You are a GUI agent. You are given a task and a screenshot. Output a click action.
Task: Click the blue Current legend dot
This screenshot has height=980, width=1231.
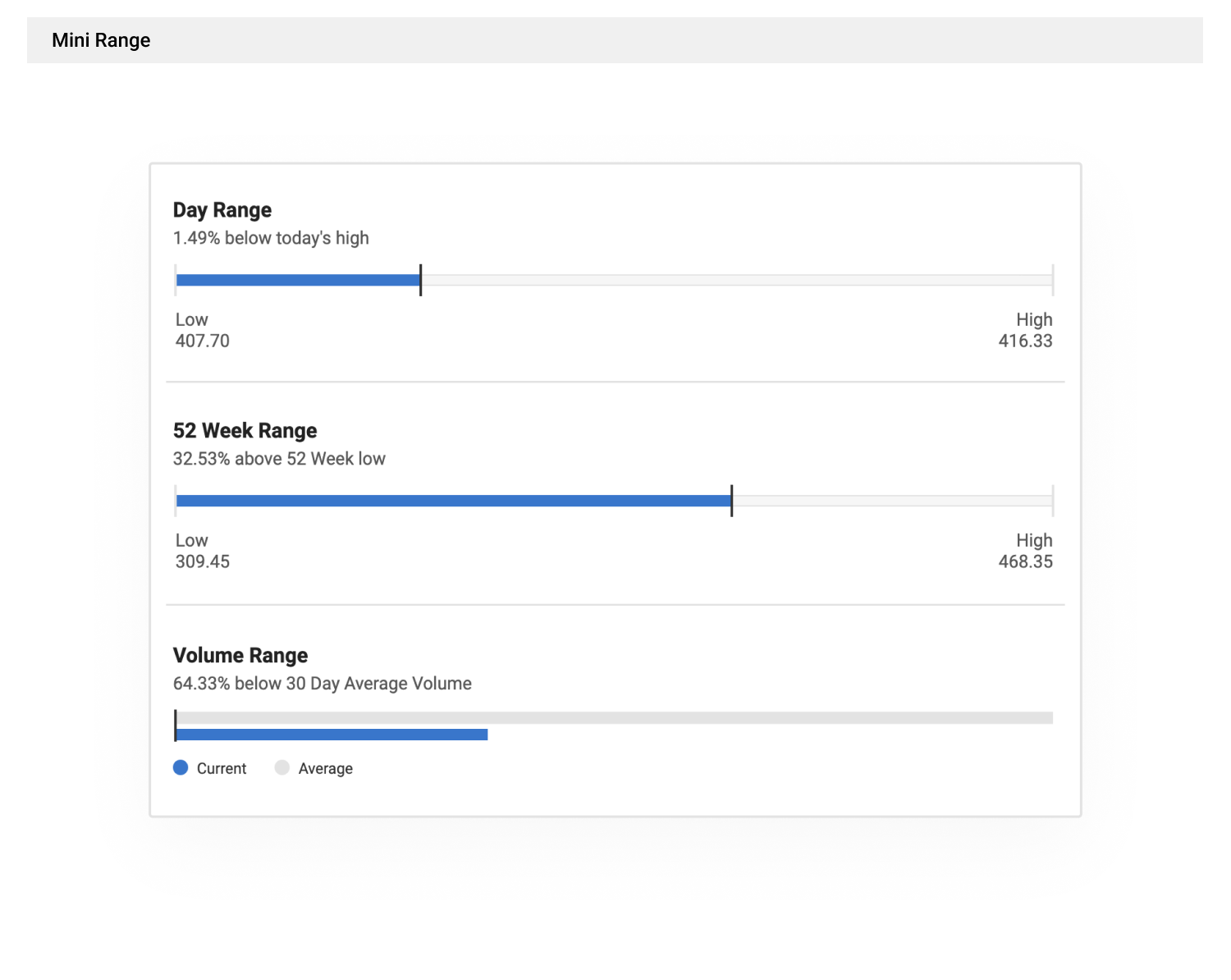(x=181, y=767)
